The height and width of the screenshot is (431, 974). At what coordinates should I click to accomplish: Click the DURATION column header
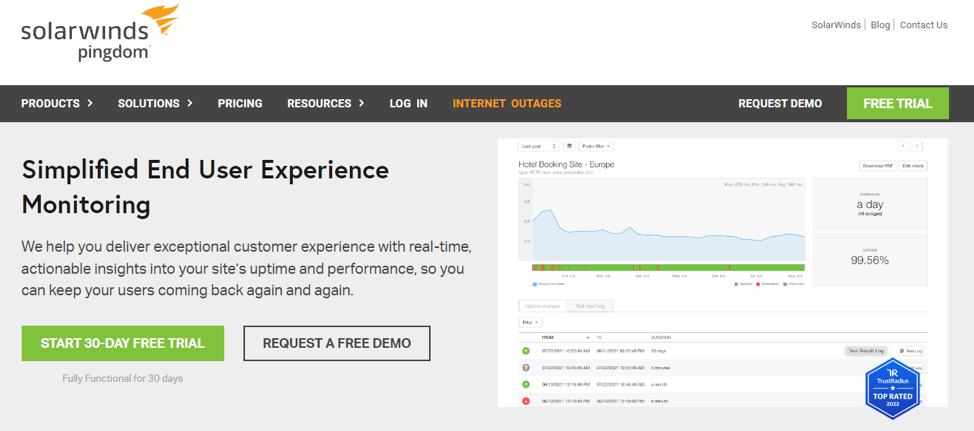tap(660, 337)
